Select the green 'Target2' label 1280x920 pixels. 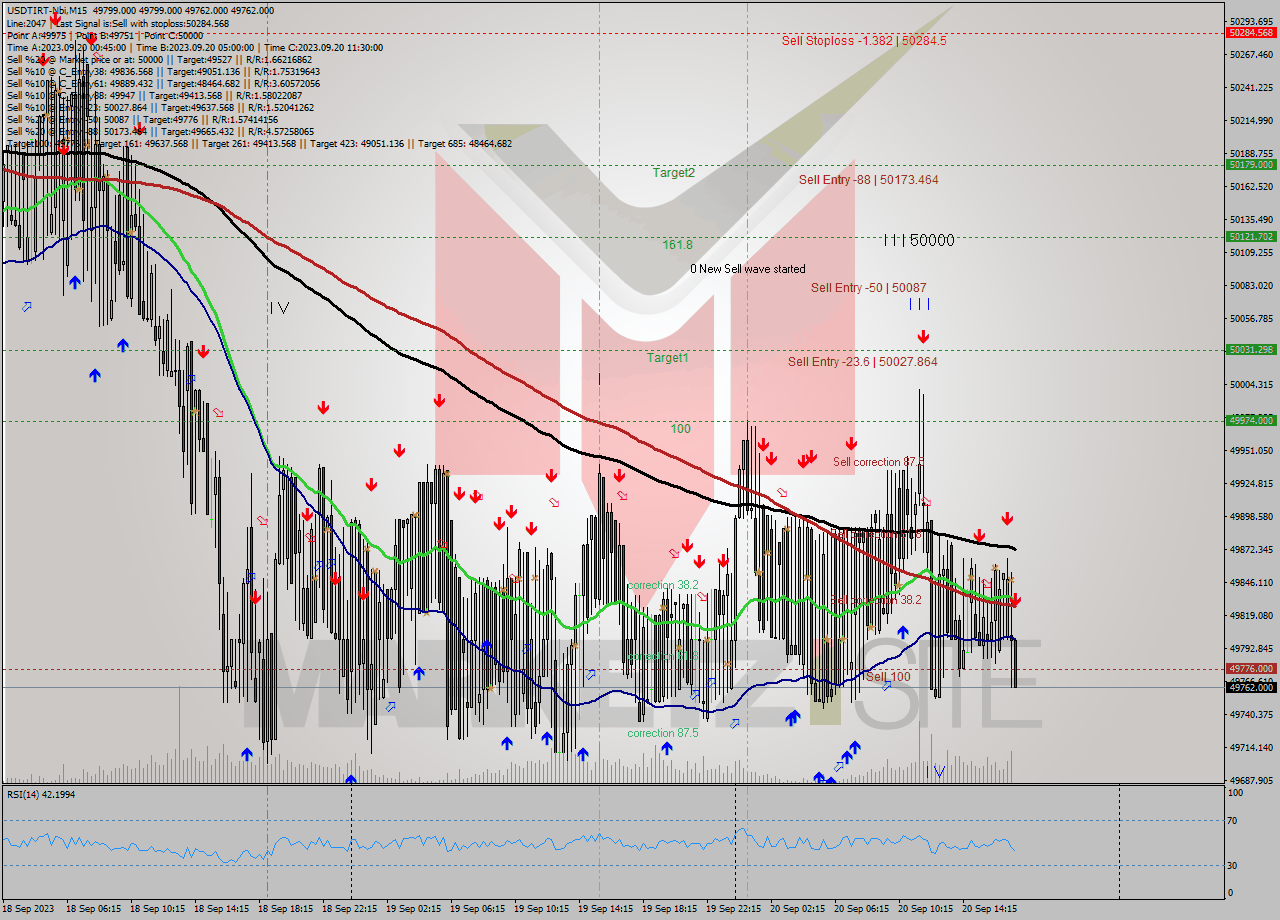[673, 172]
